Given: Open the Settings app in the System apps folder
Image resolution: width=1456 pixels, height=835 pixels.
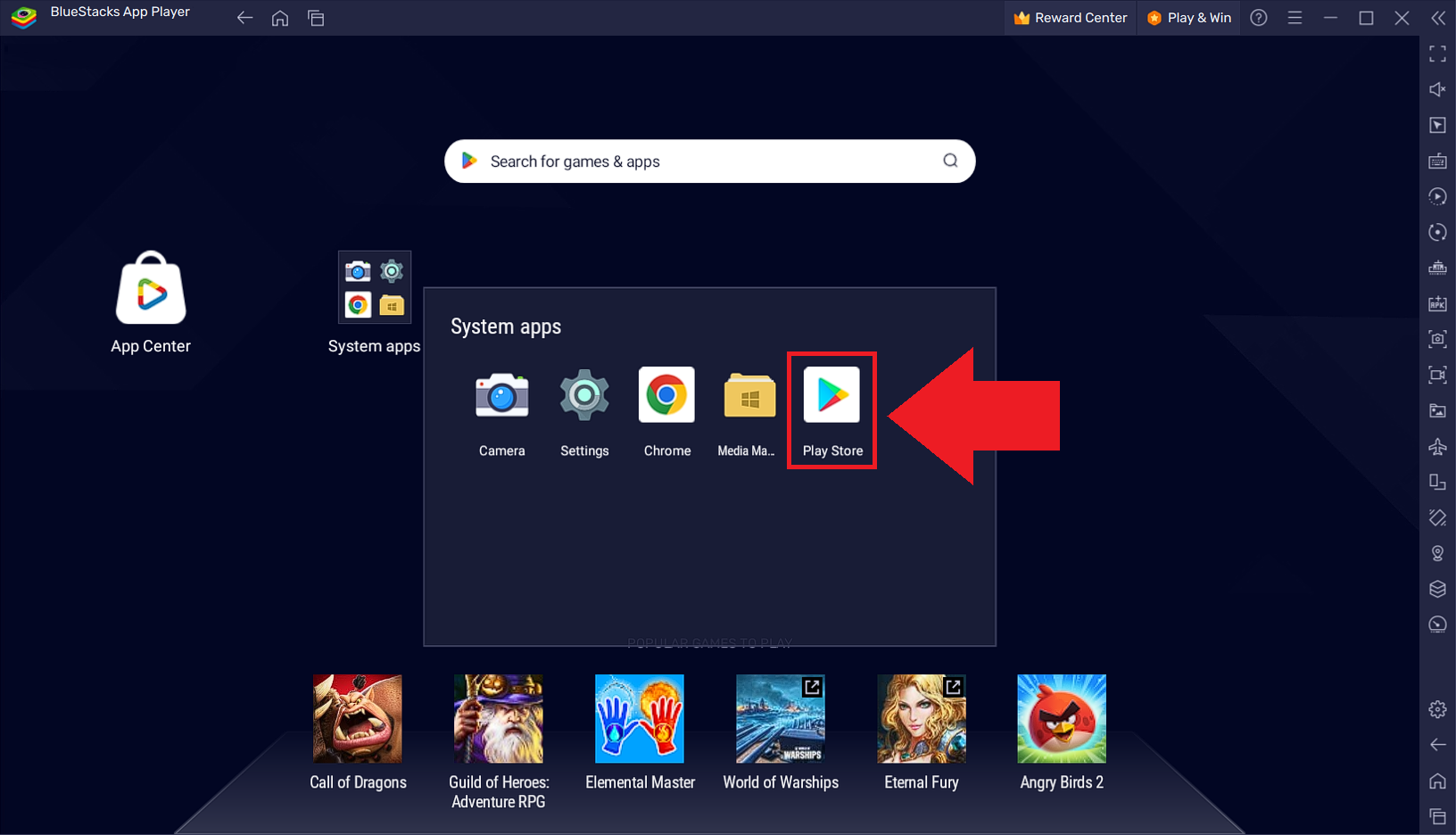Looking at the screenshot, I should coord(584,395).
